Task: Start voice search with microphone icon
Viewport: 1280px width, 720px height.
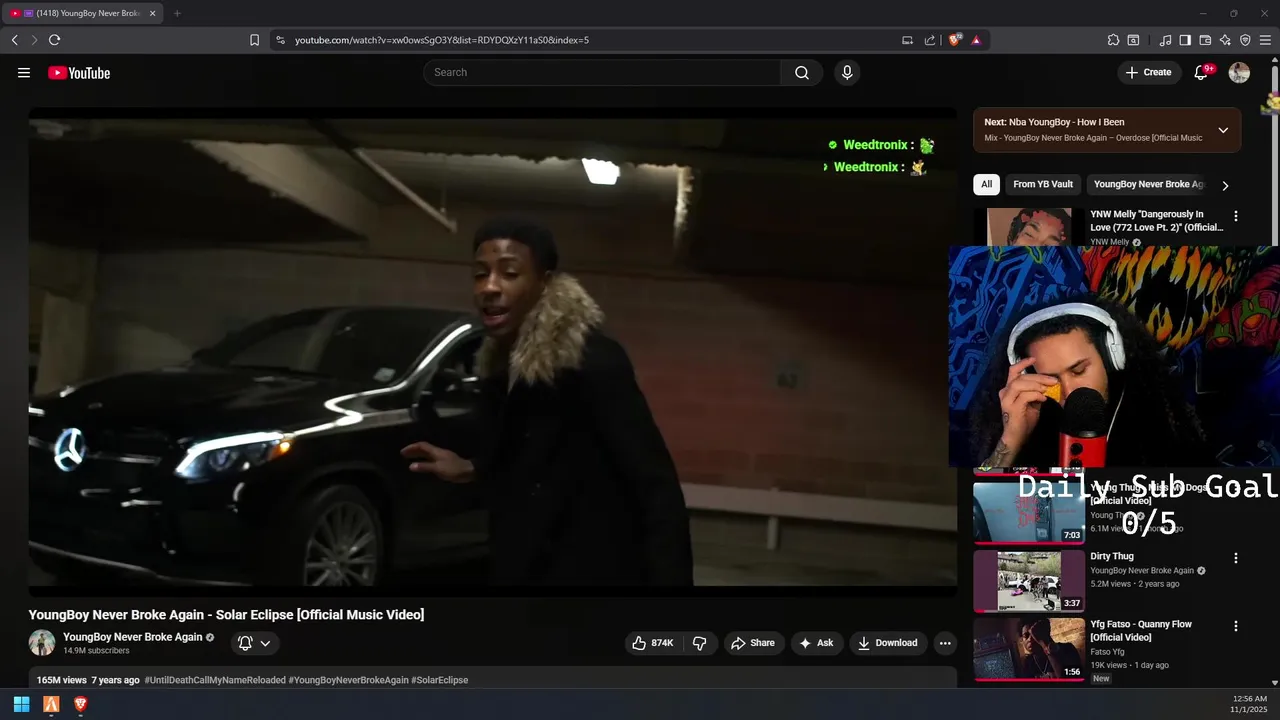Action: [x=847, y=72]
